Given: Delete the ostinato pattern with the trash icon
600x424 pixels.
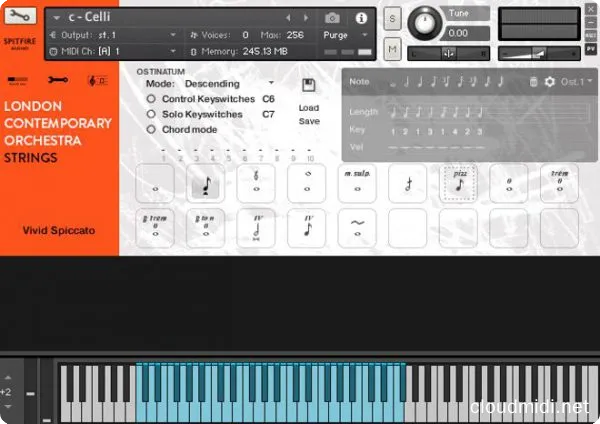Looking at the screenshot, I should [x=534, y=81].
